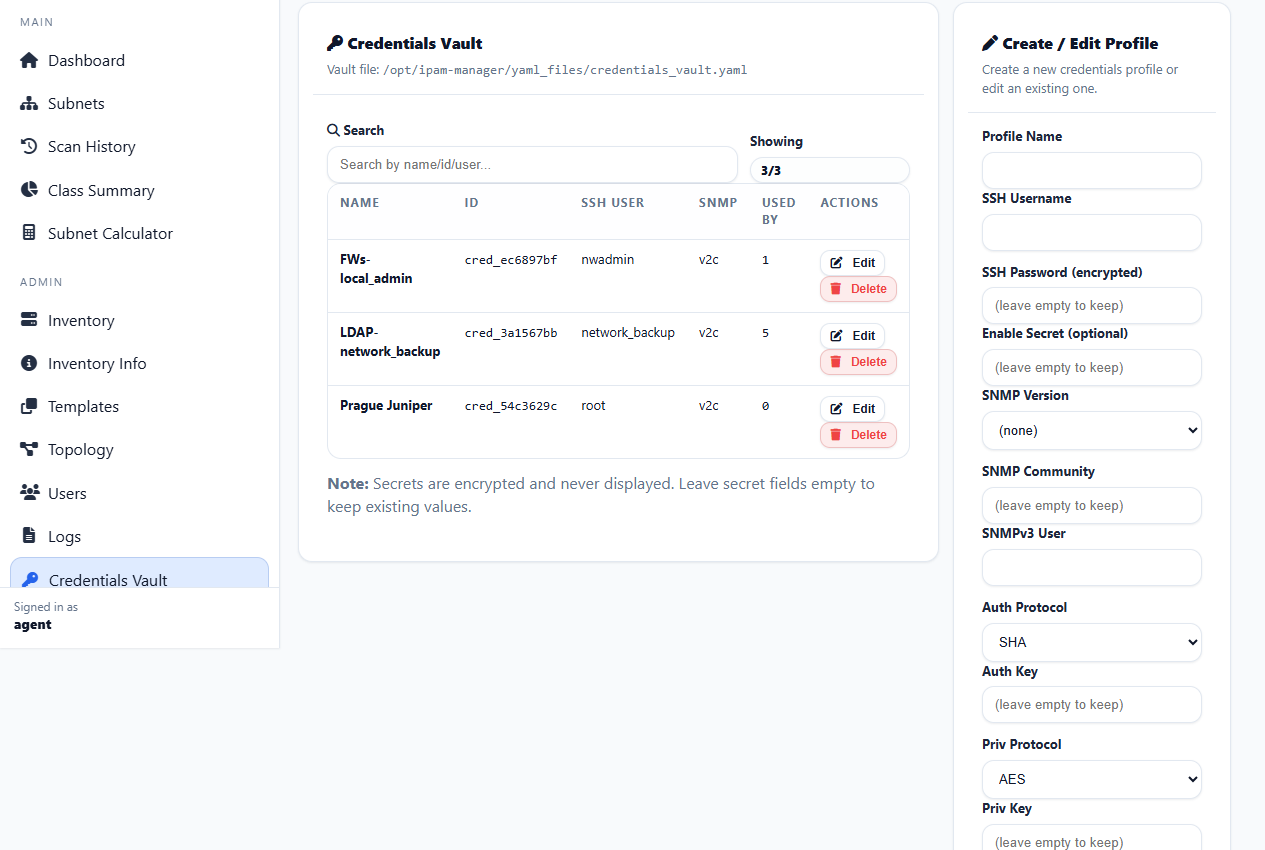
Task: Click the cred_3a1567bb ID text
Action: coord(511,333)
